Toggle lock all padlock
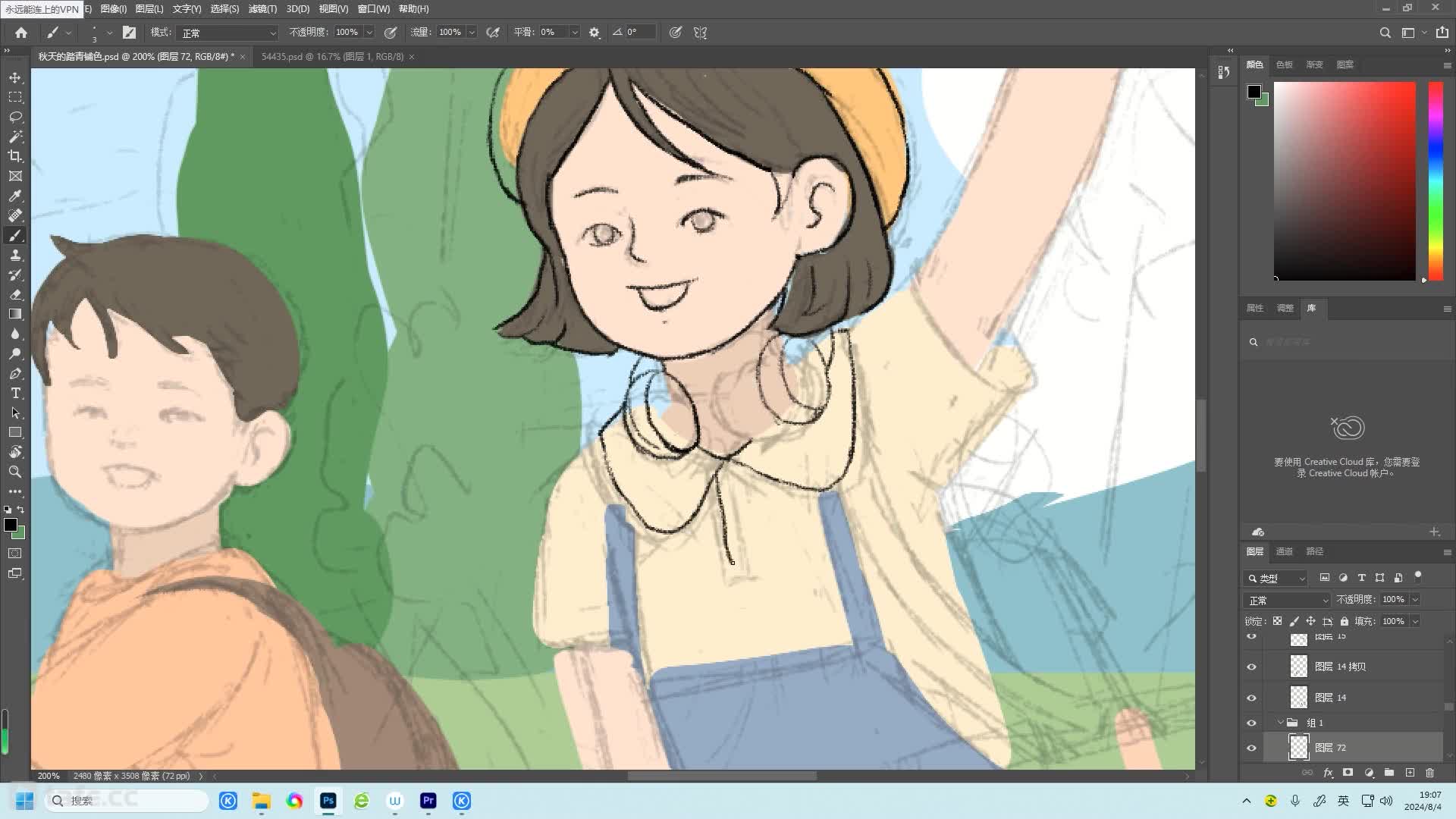The image size is (1456, 819). 1345,621
